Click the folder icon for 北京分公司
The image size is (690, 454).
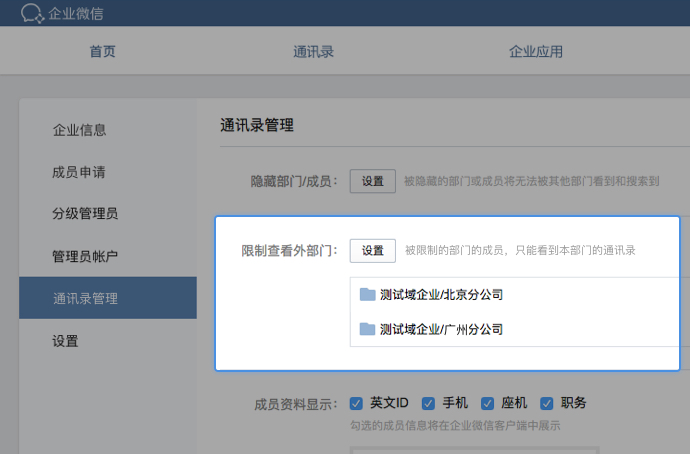point(367,294)
